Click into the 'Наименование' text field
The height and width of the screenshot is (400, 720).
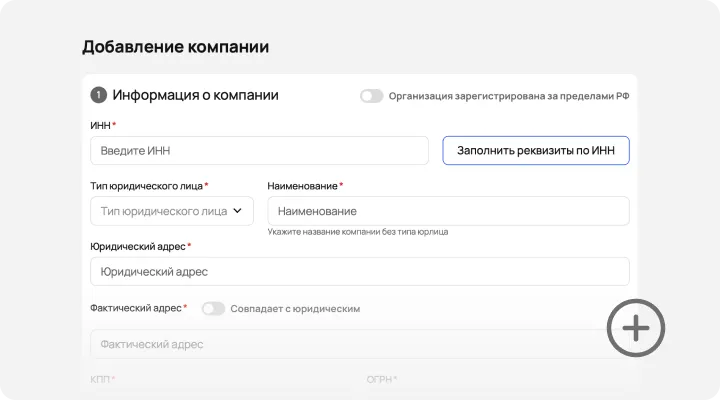coord(448,211)
